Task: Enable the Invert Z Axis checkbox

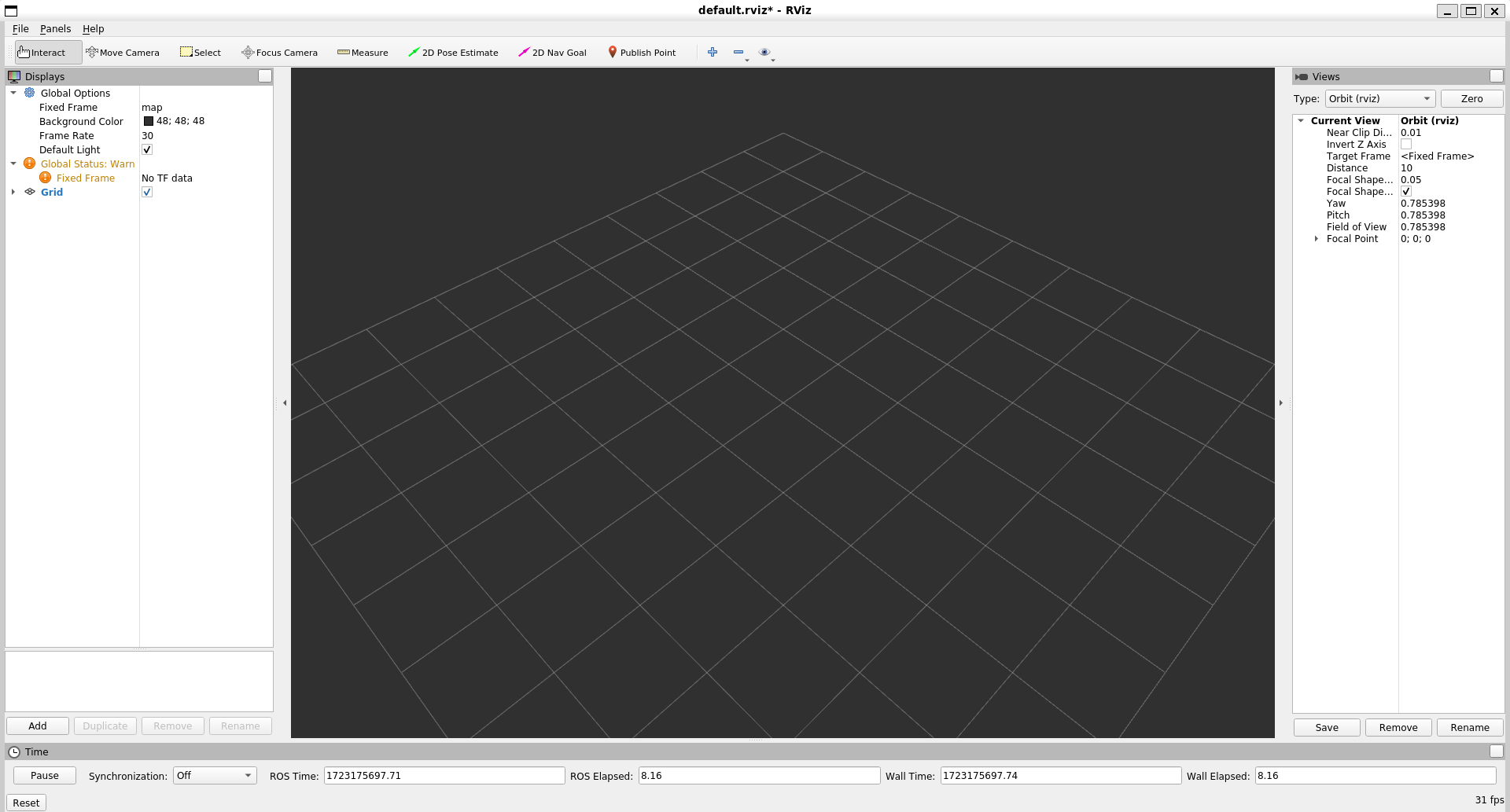Action: click(x=1406, y=145)
